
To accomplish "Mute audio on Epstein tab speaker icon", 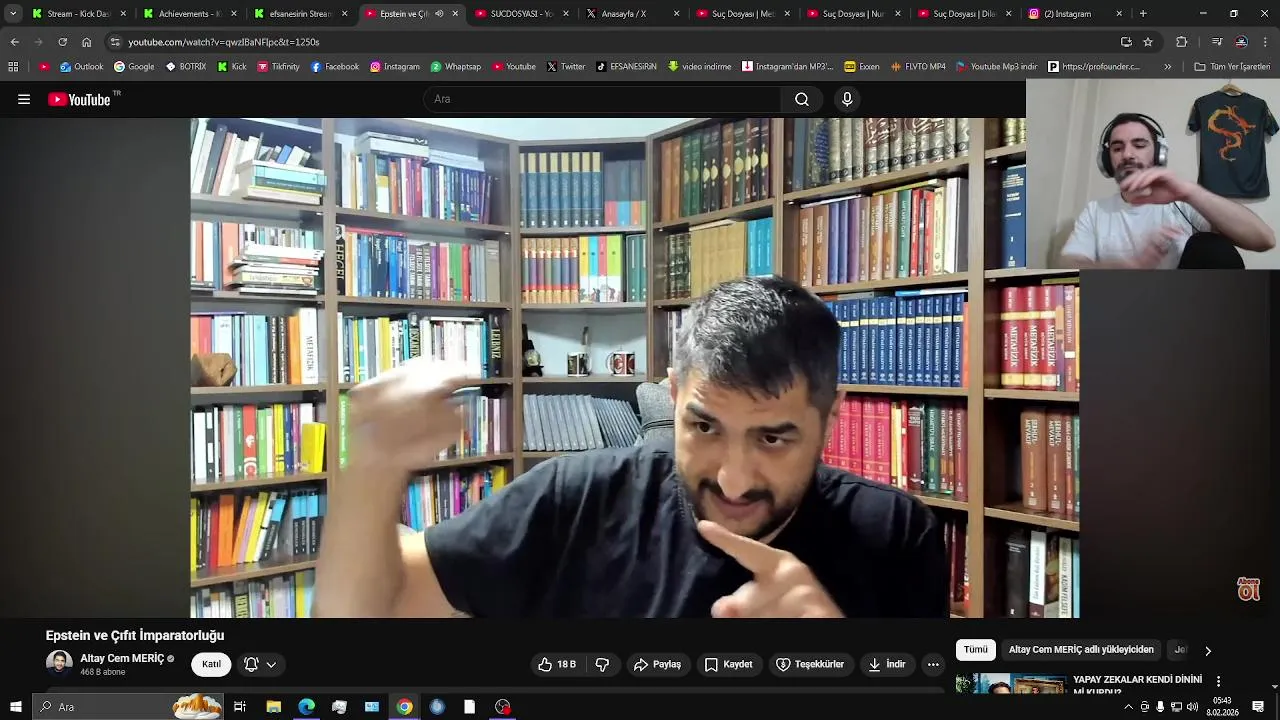I will (x=439, y=14).
